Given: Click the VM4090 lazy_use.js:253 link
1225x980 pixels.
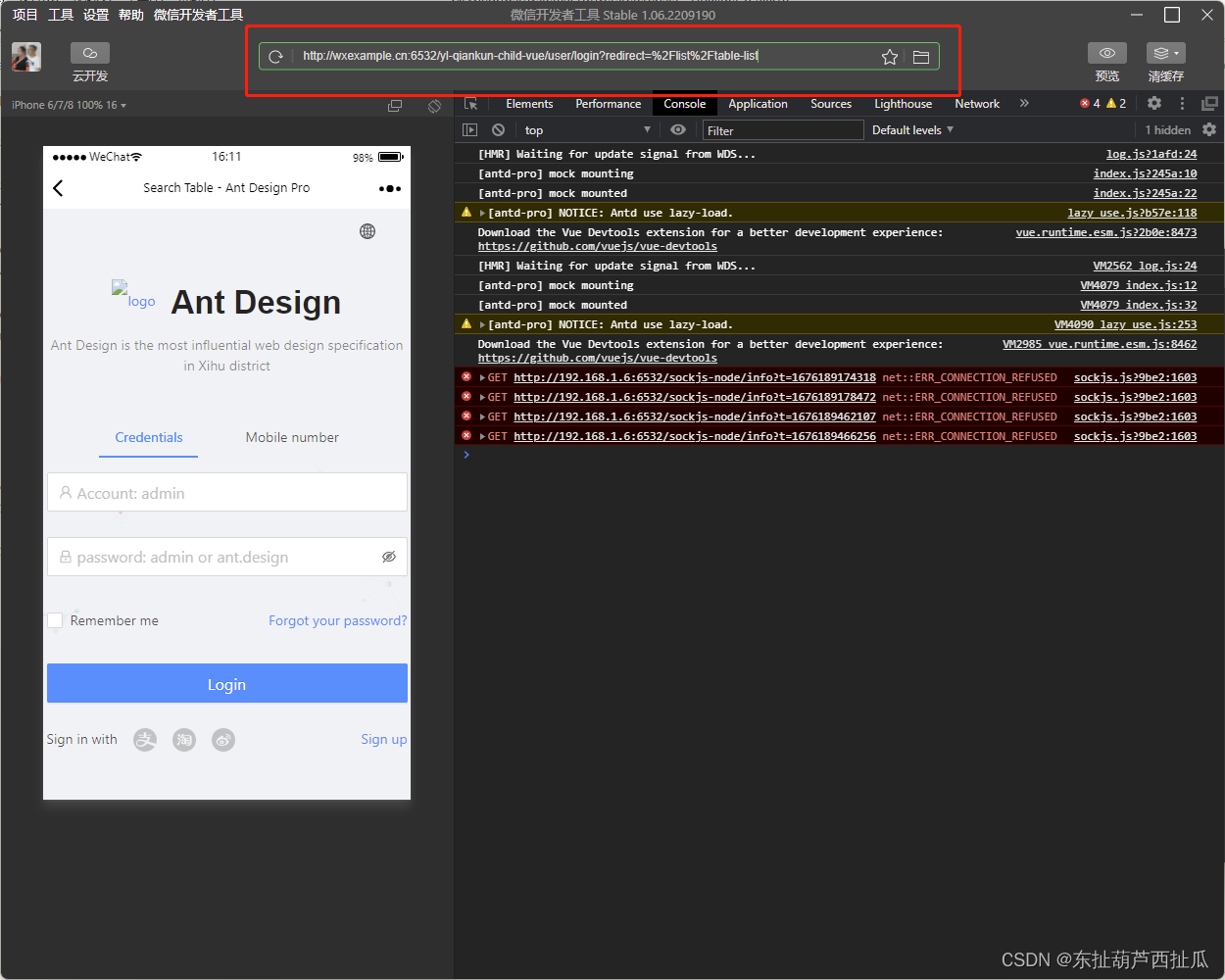Looking at the screenshot, I should point(1125,324).
